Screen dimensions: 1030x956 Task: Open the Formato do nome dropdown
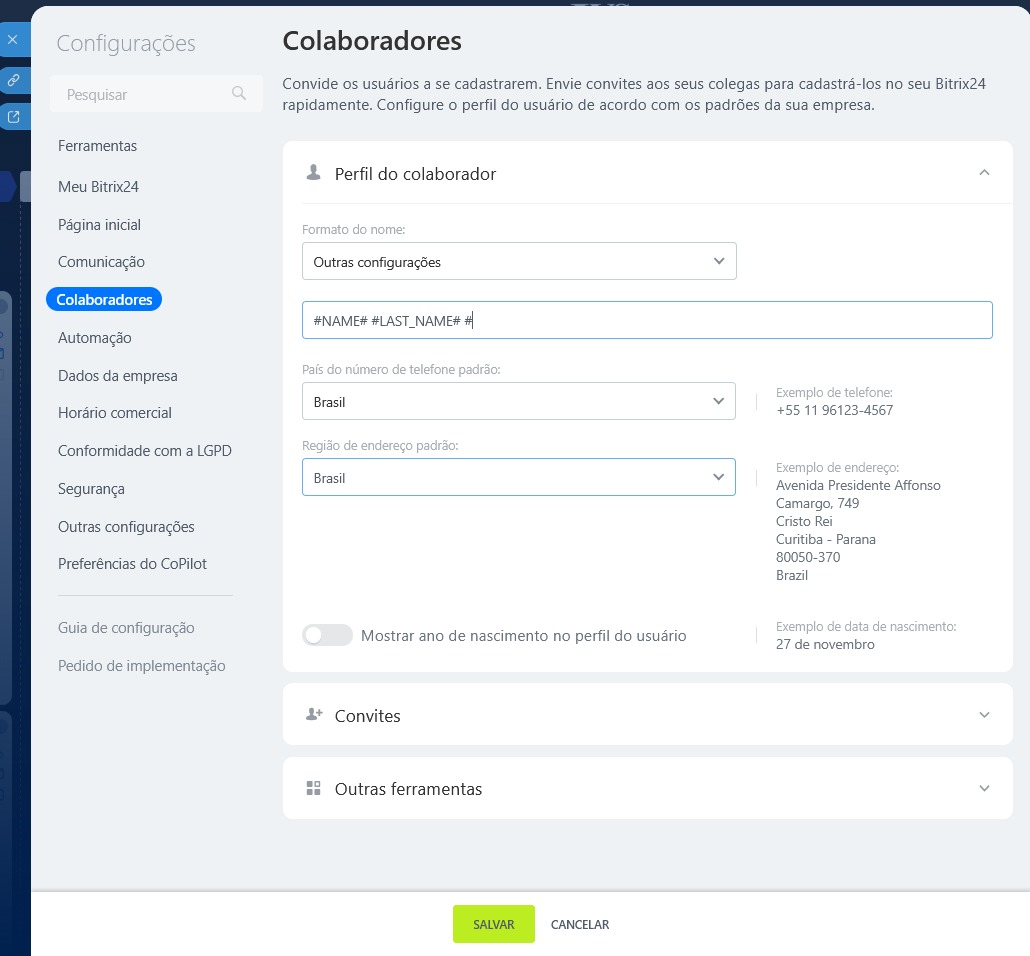pyautogui.click(x=519, y=262)
